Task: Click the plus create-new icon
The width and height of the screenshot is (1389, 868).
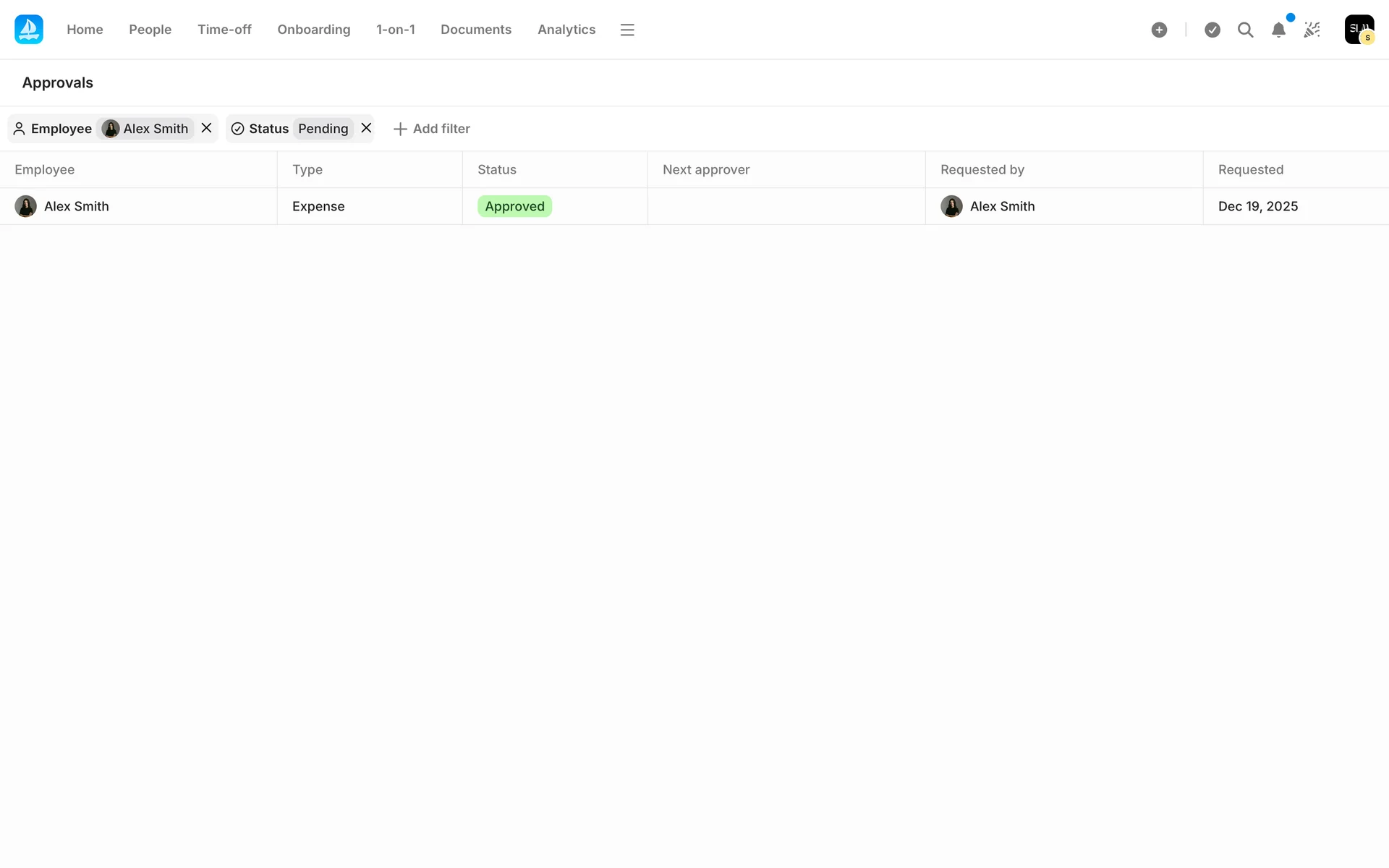Action: [x=1159, y=30]
